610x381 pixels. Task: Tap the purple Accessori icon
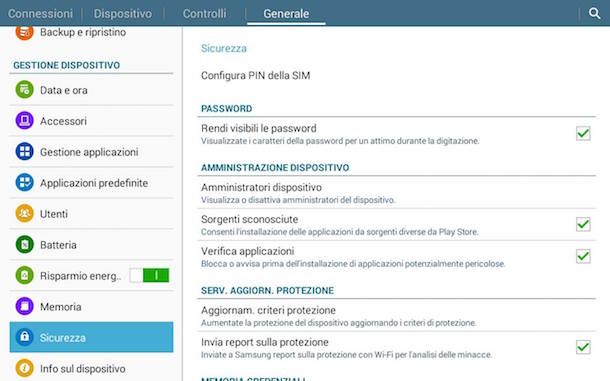25,121
